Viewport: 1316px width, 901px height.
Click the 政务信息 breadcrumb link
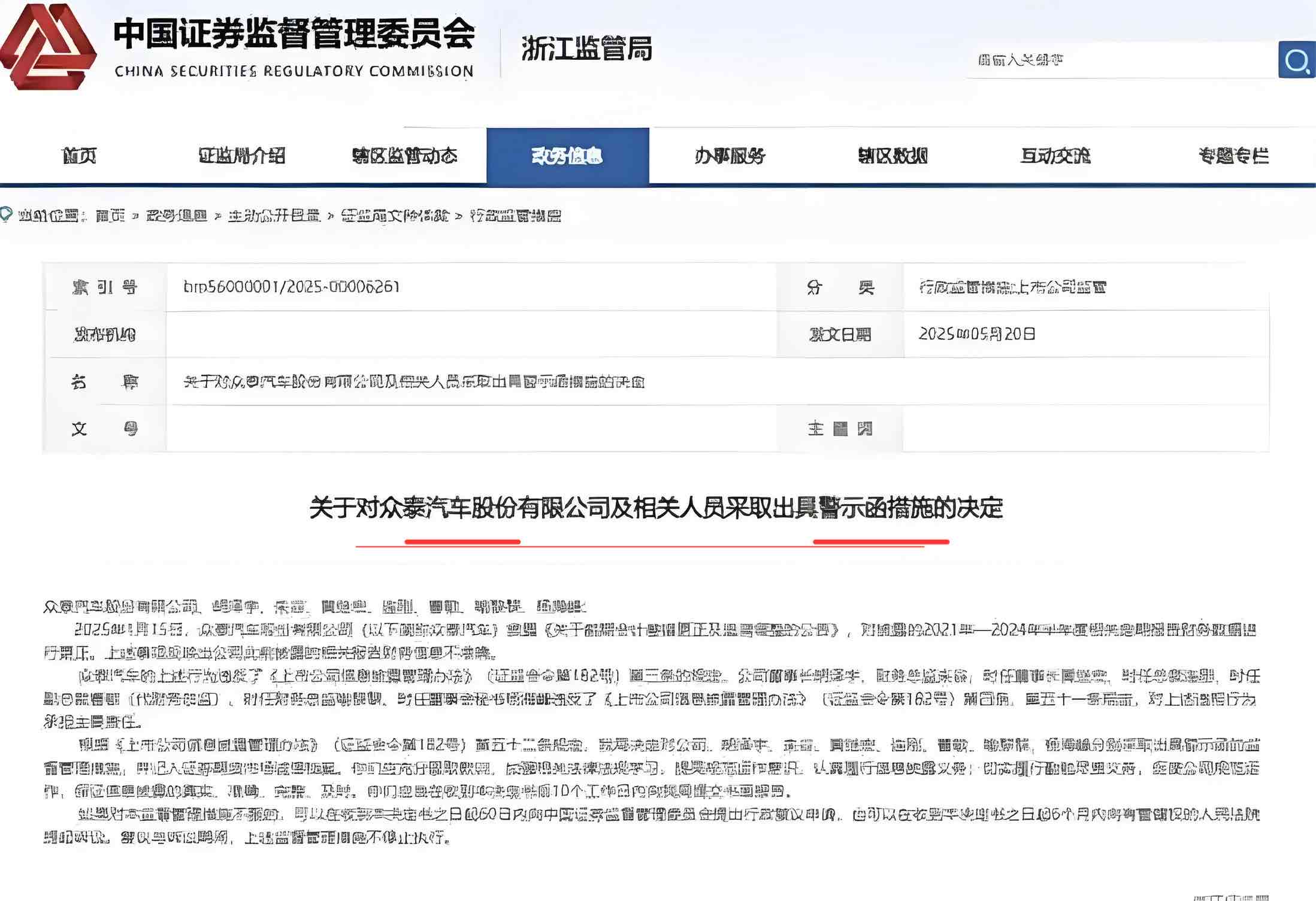coord(177,216)
